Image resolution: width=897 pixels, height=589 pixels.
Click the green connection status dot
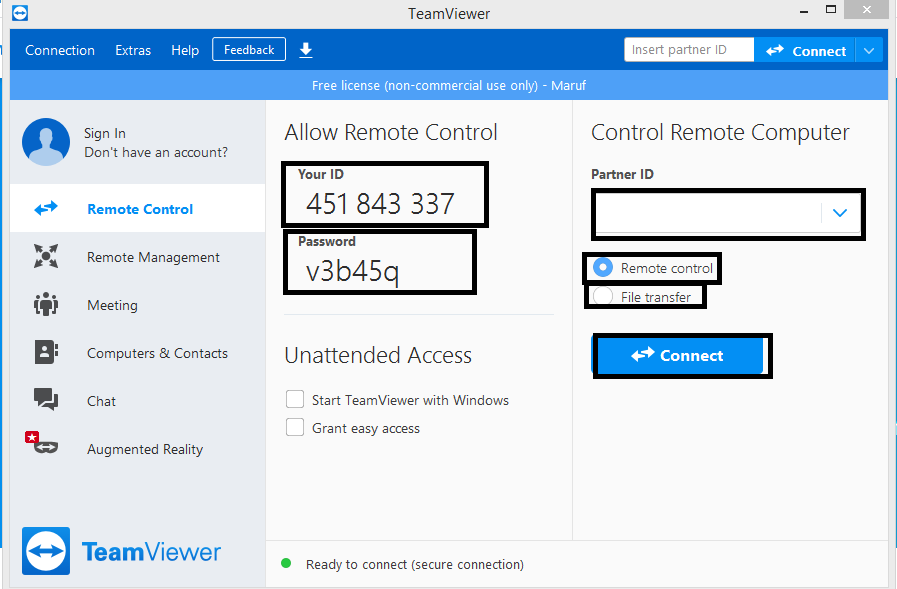[286, 564]
